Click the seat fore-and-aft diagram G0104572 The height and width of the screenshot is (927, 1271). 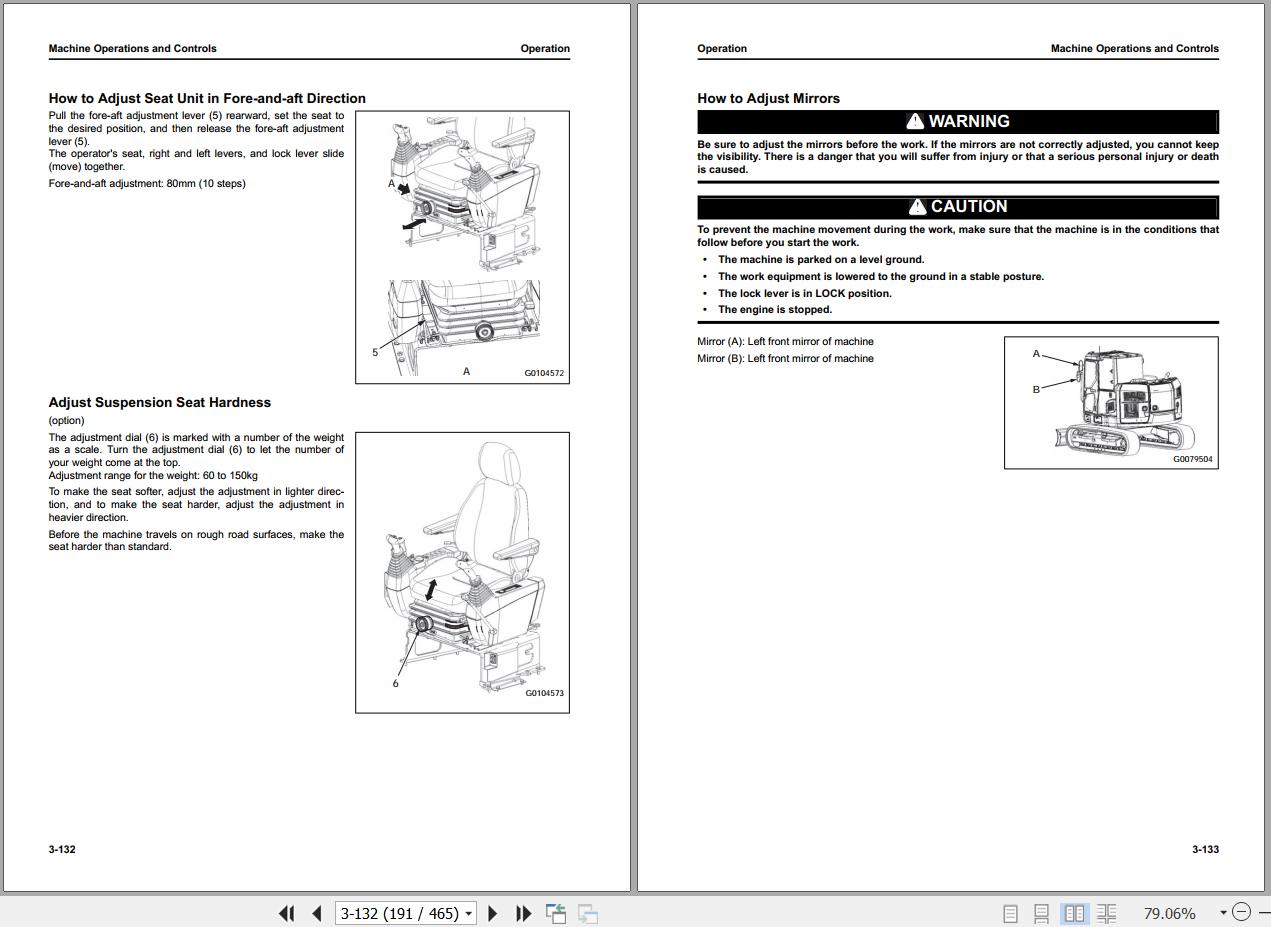462,247
